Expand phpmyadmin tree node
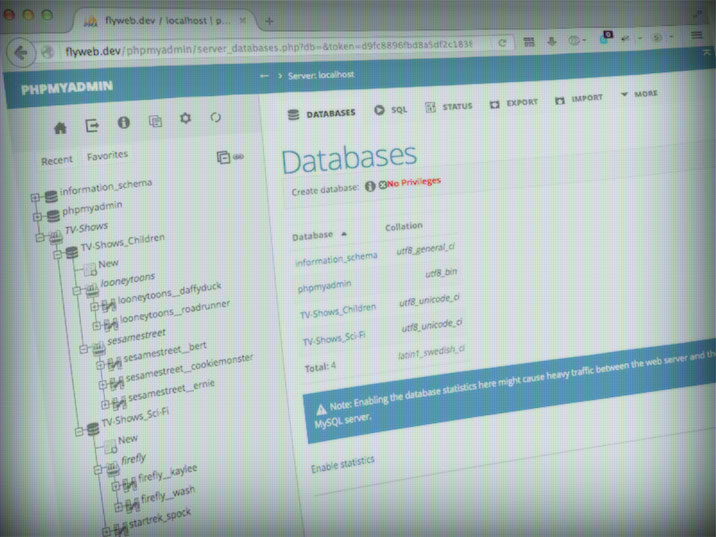This screenshot has width=716, height=537. [x=37, y=216]
